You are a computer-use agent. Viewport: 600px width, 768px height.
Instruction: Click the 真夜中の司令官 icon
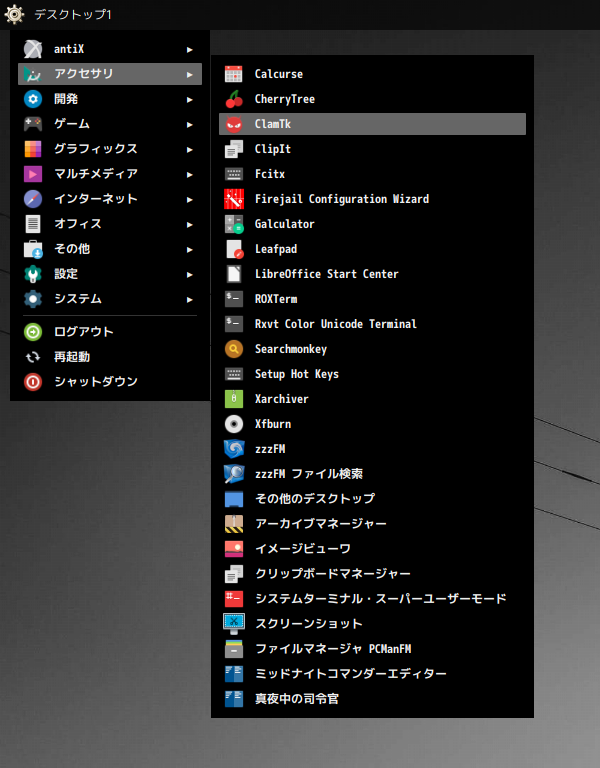(x=234, y=698)
